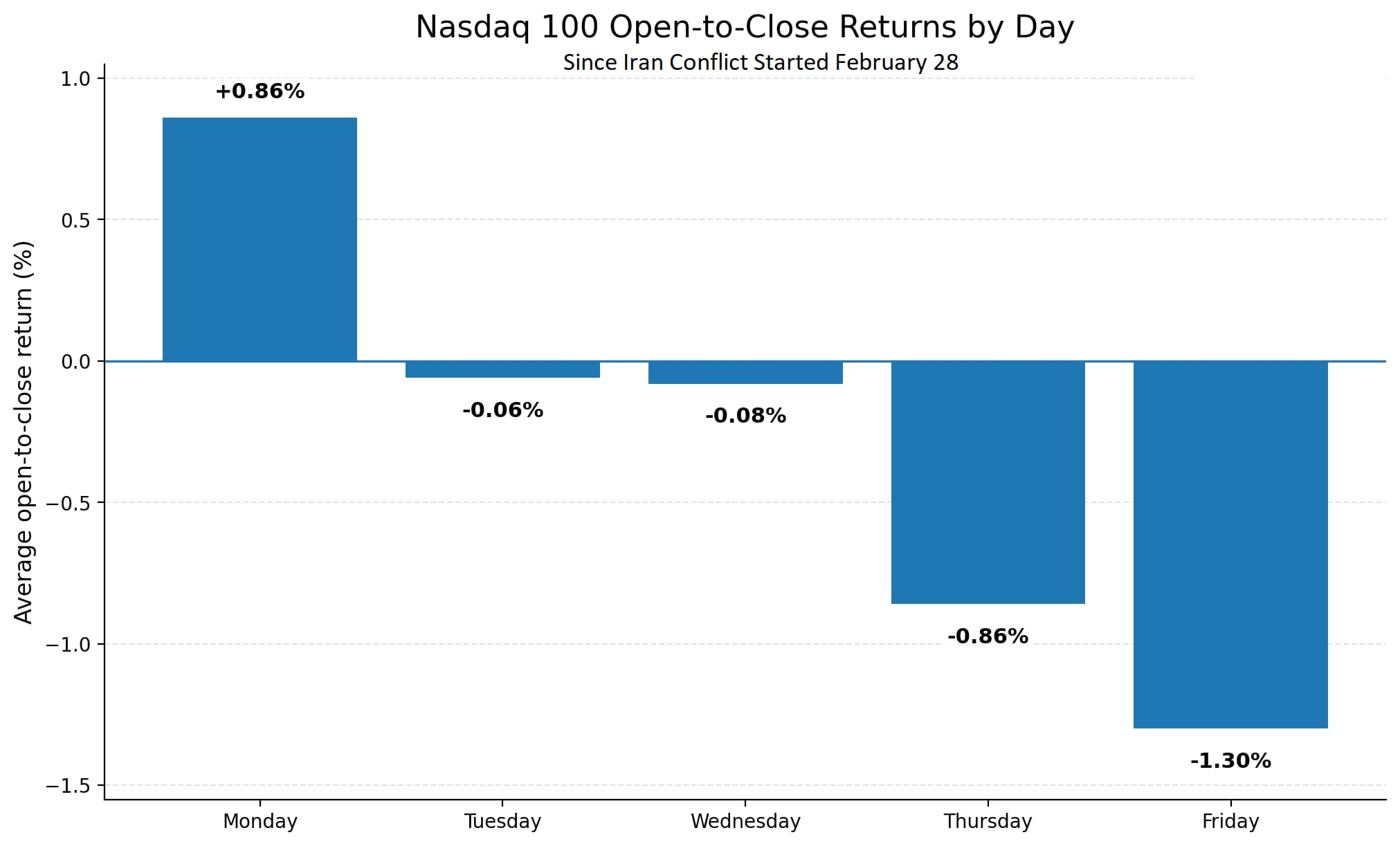Viewport: 1400px width, 846px height.
Task: Click the -0.08% value label
Action: coord(745,416)
